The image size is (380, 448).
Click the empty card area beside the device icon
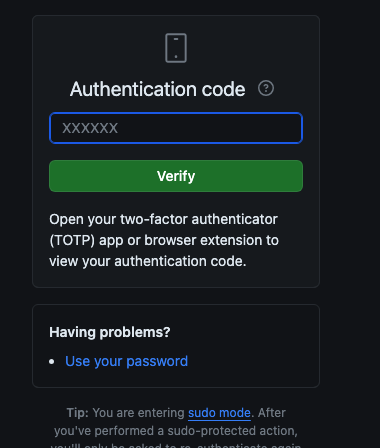coord(253,48)
